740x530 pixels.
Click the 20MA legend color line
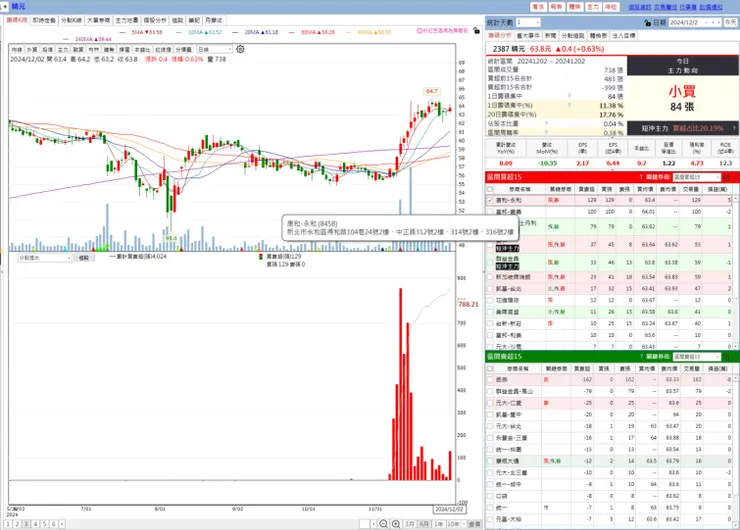pos(235,32)
